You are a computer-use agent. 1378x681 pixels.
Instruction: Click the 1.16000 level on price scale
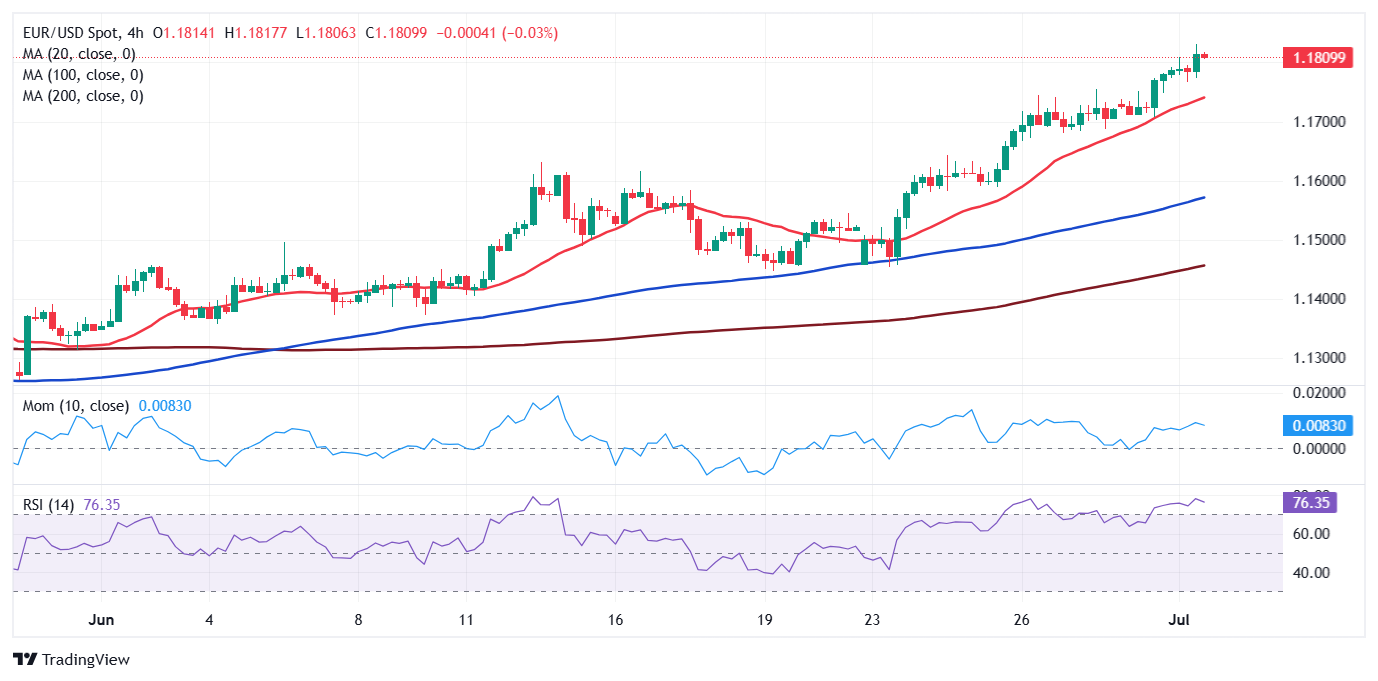[x=1318, y=181]
